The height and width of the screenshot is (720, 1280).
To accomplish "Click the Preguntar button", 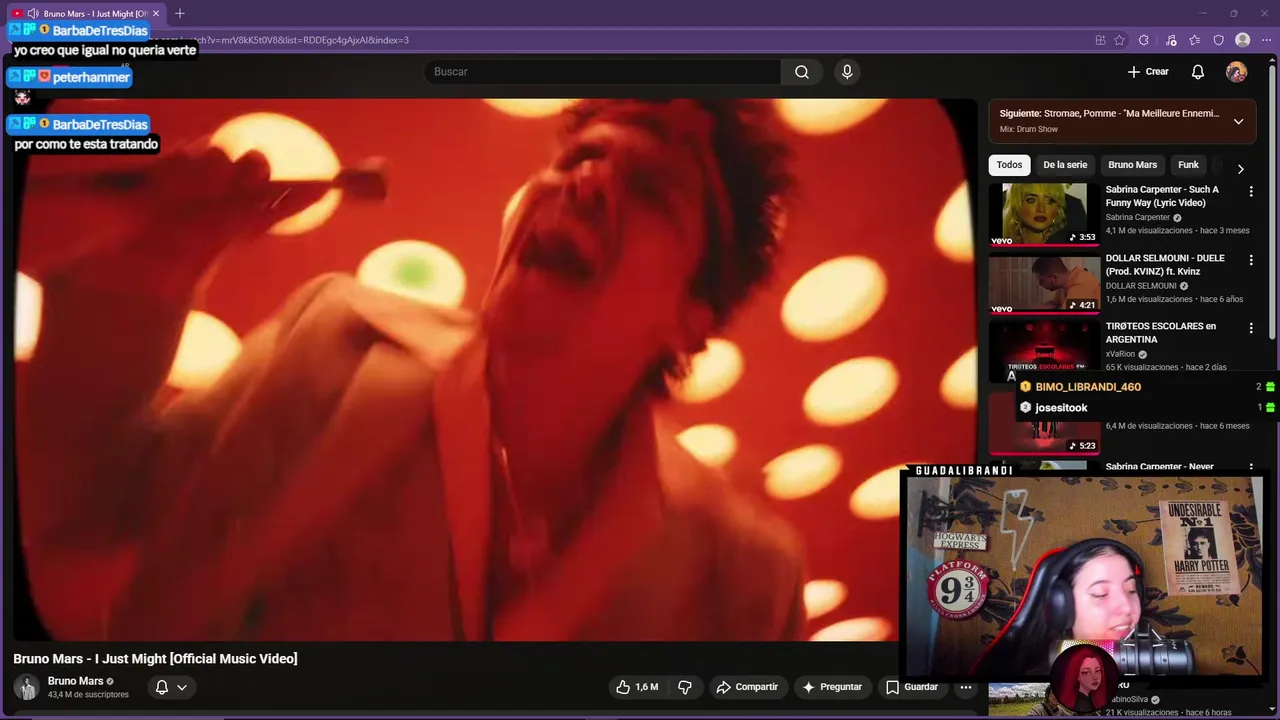I will 832,687.
